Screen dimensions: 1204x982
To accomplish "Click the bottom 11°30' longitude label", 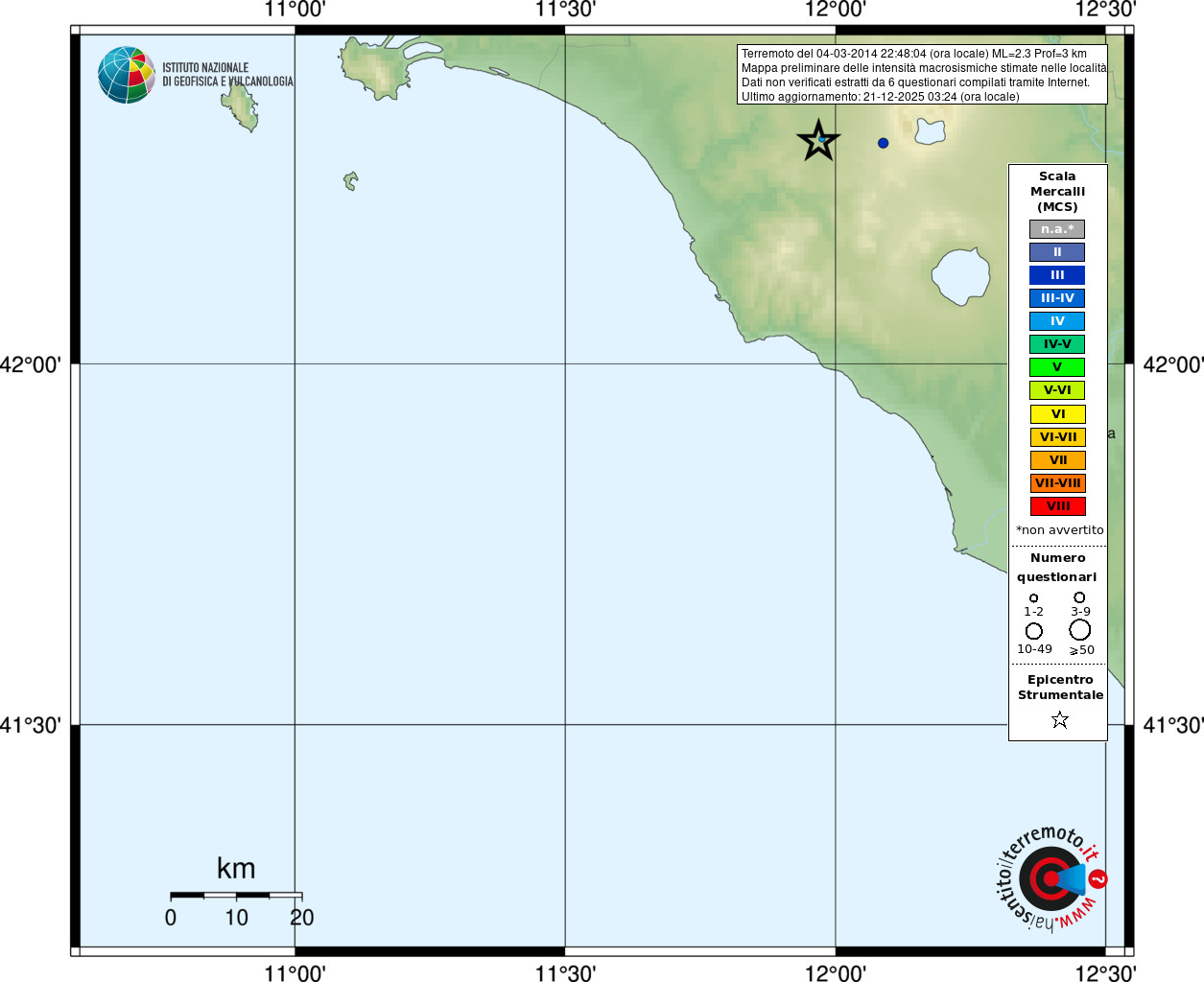I will tap(565, 973).
